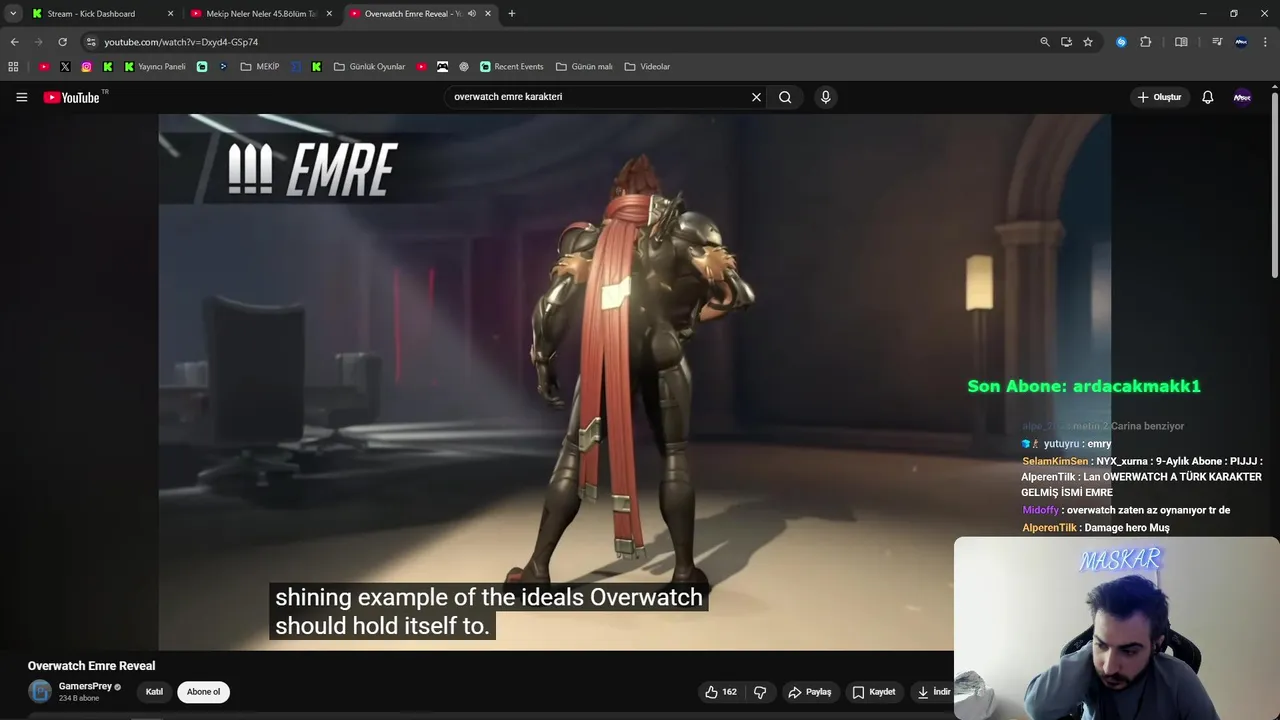Open Chrome page zoom icon in address bar

pyautogui.click(x=1045, y=42)
